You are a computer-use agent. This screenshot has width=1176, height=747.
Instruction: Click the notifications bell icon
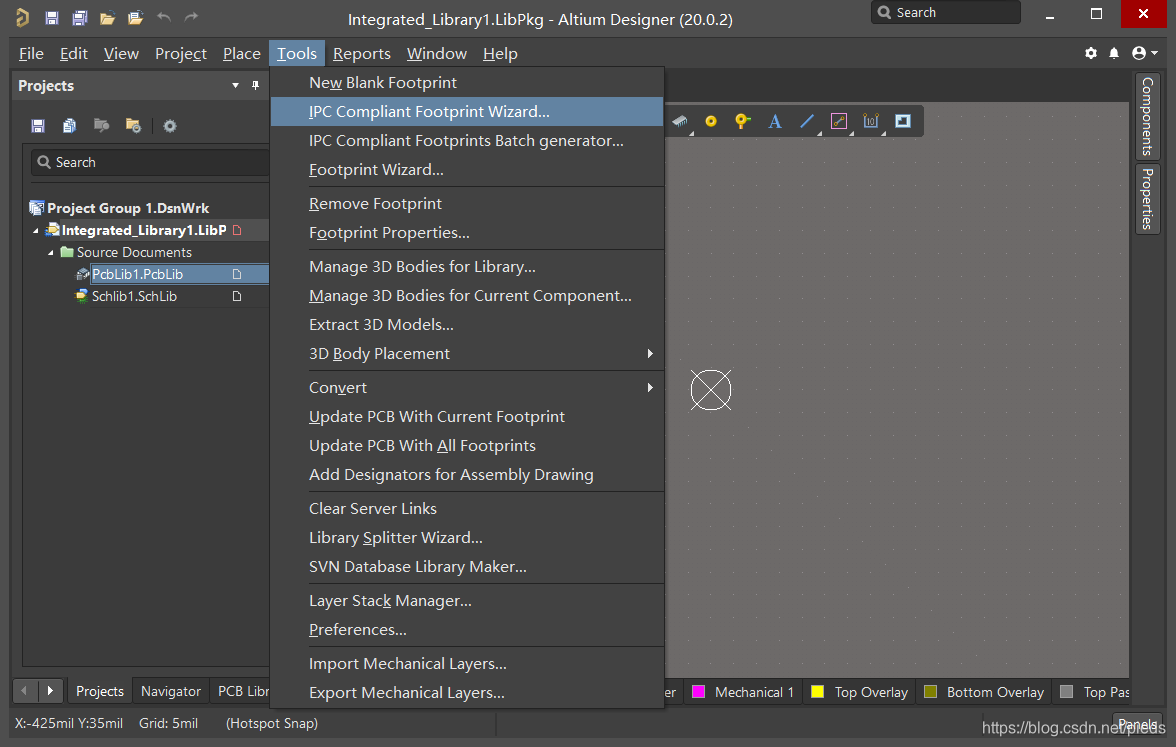1115,53
